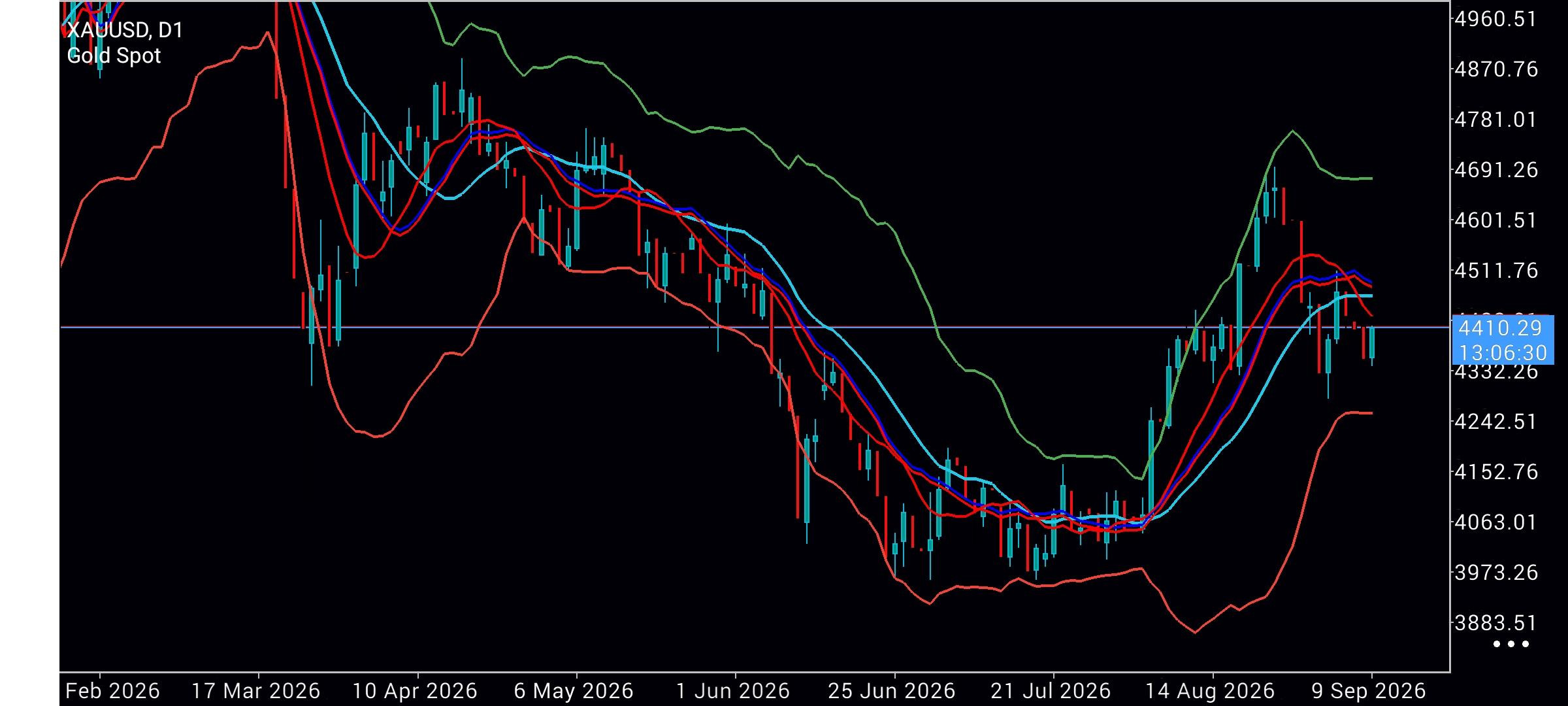1568x706 pixels.
Task: Click the 4242.51 price axis label
Action: [x=1495, y=422]
